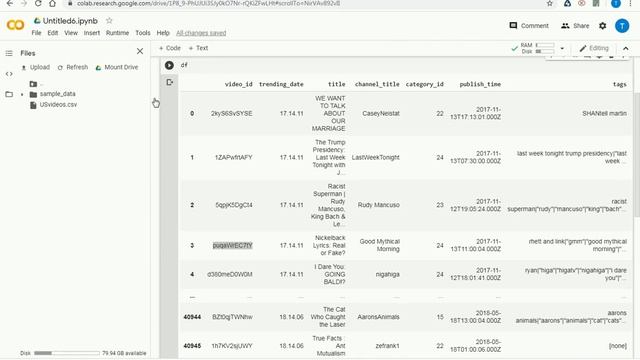Star the Untitled6.ipynb notebook

point(109,20)
